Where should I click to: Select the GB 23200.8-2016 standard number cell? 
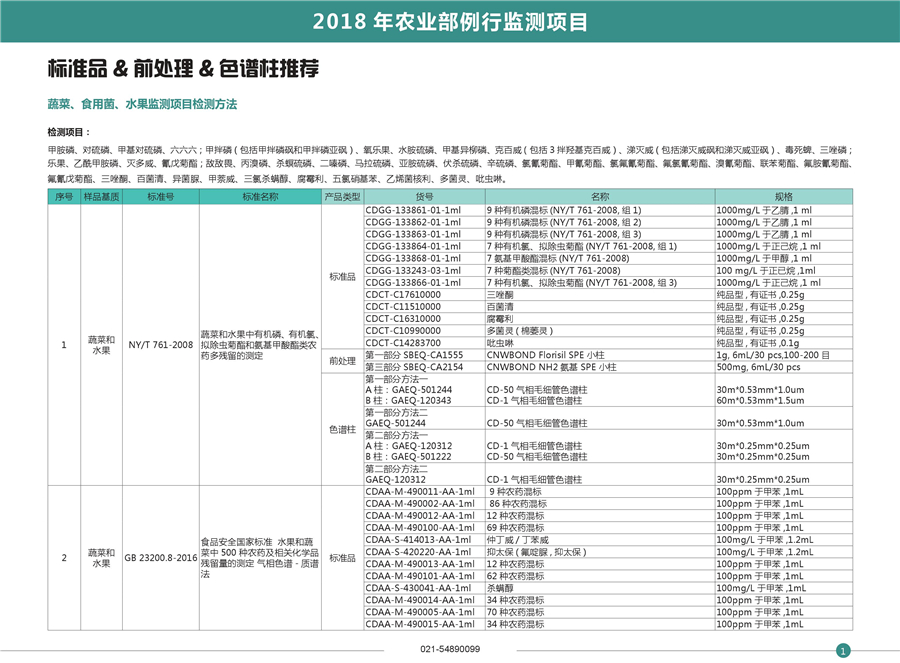tap(161, 558)
